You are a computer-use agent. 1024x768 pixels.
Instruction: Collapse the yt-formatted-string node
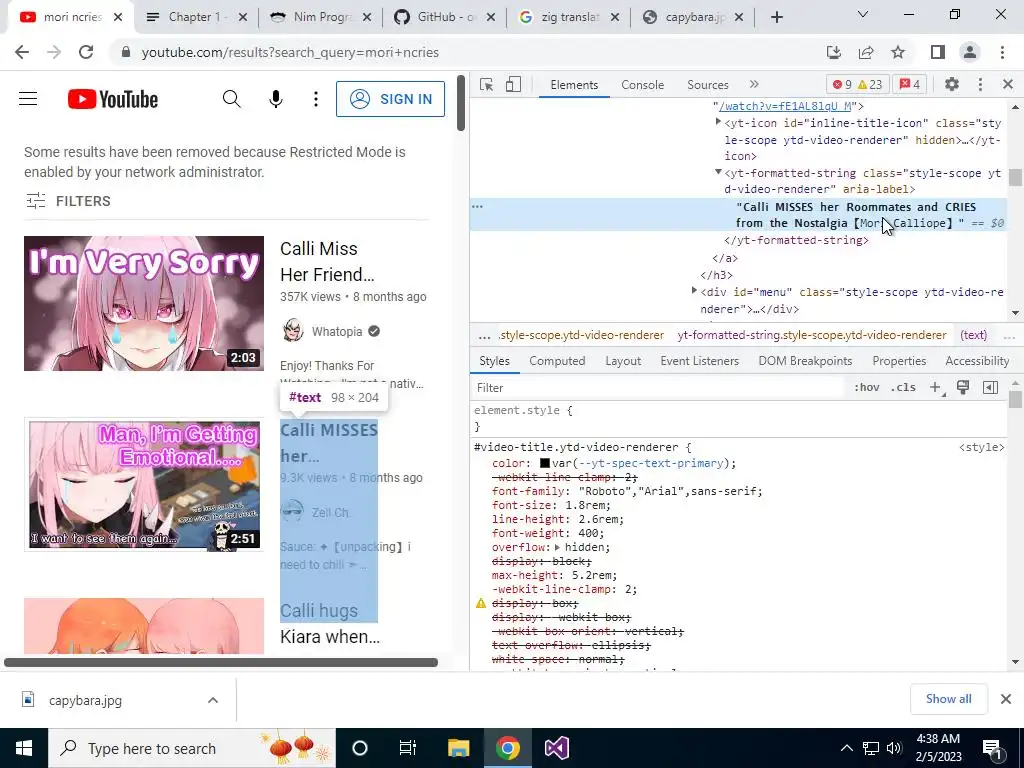(x=718, y=172)
